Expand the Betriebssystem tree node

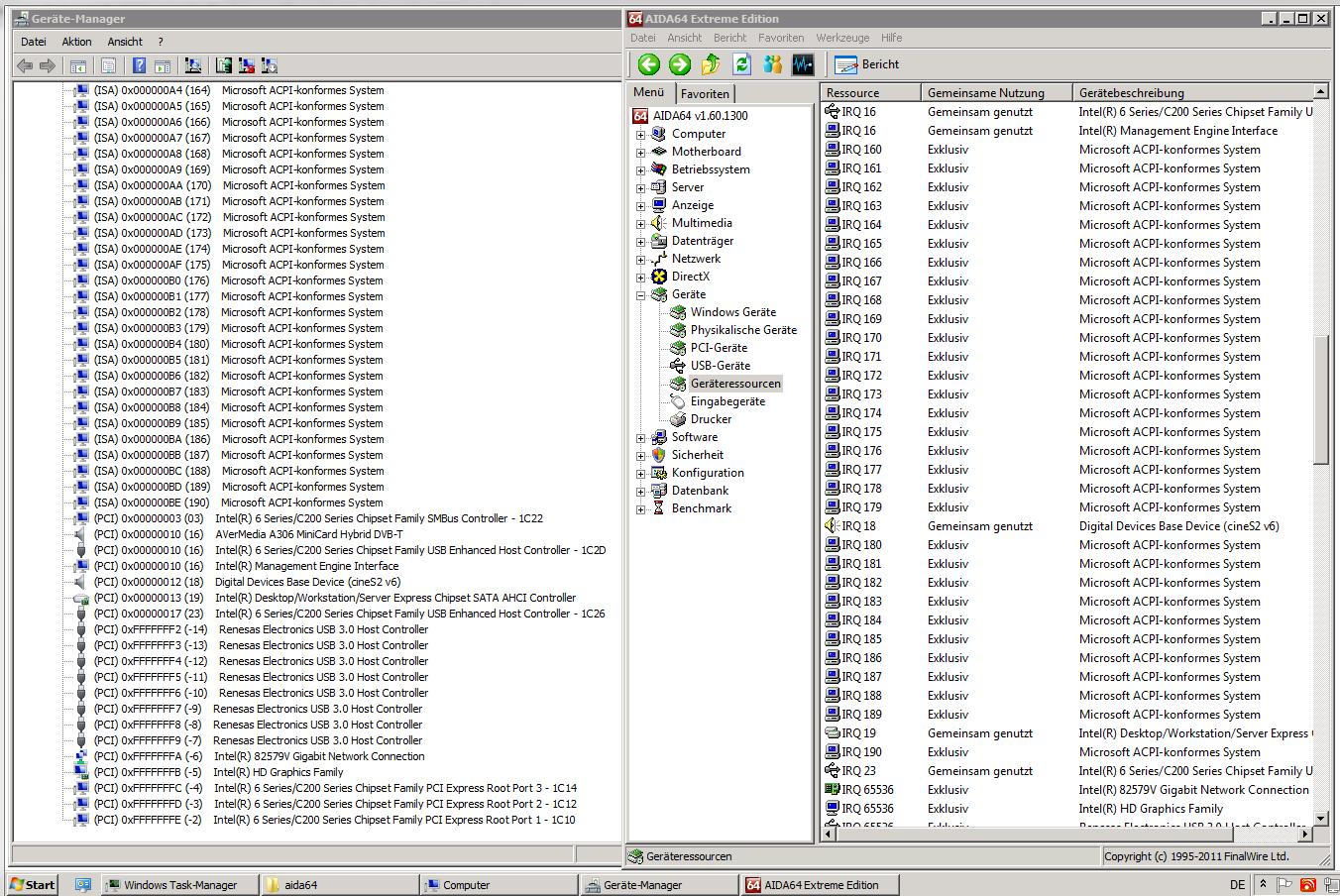tap(640, 170)
